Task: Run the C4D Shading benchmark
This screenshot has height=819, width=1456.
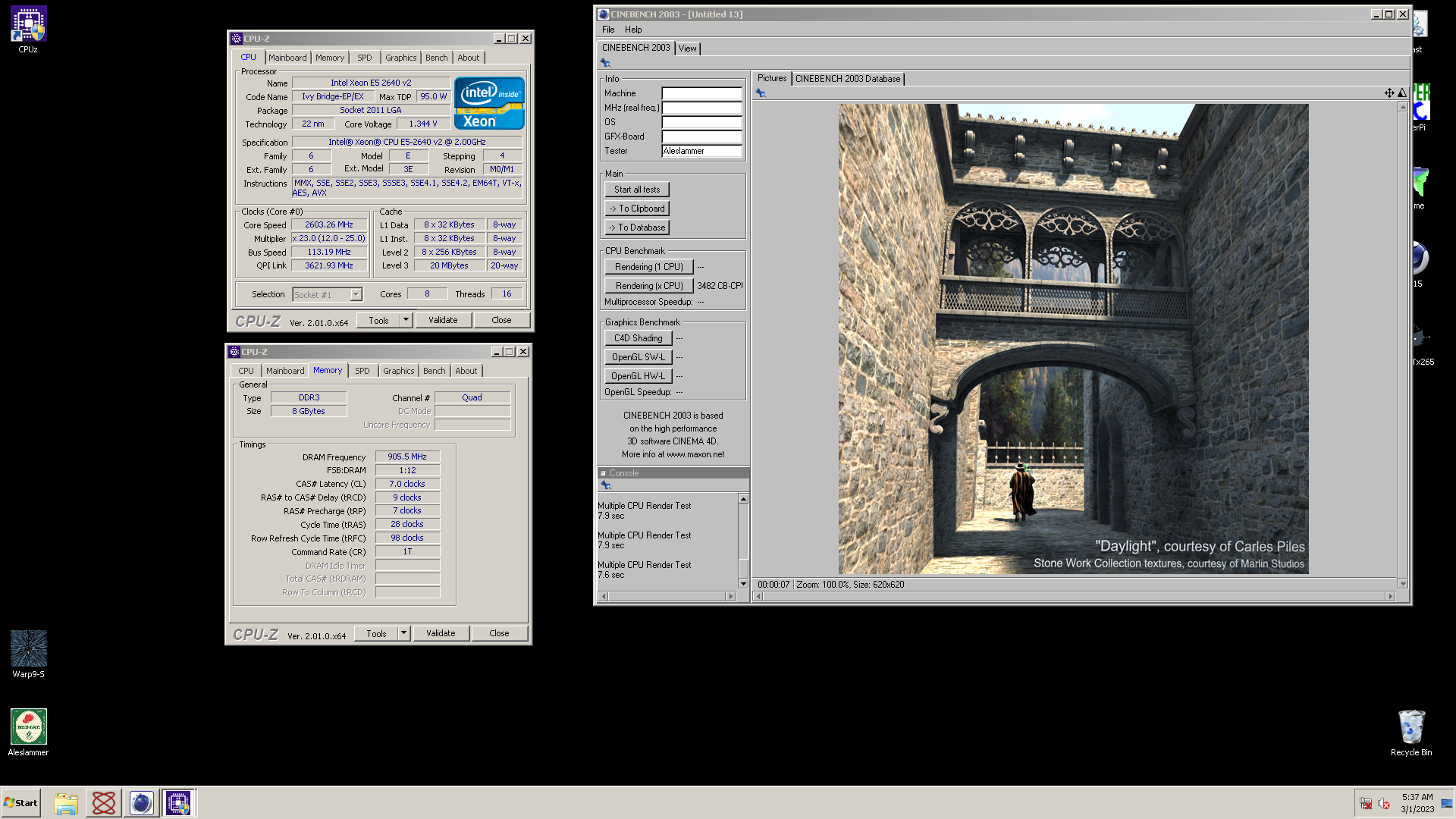Action: coord(639,338)
